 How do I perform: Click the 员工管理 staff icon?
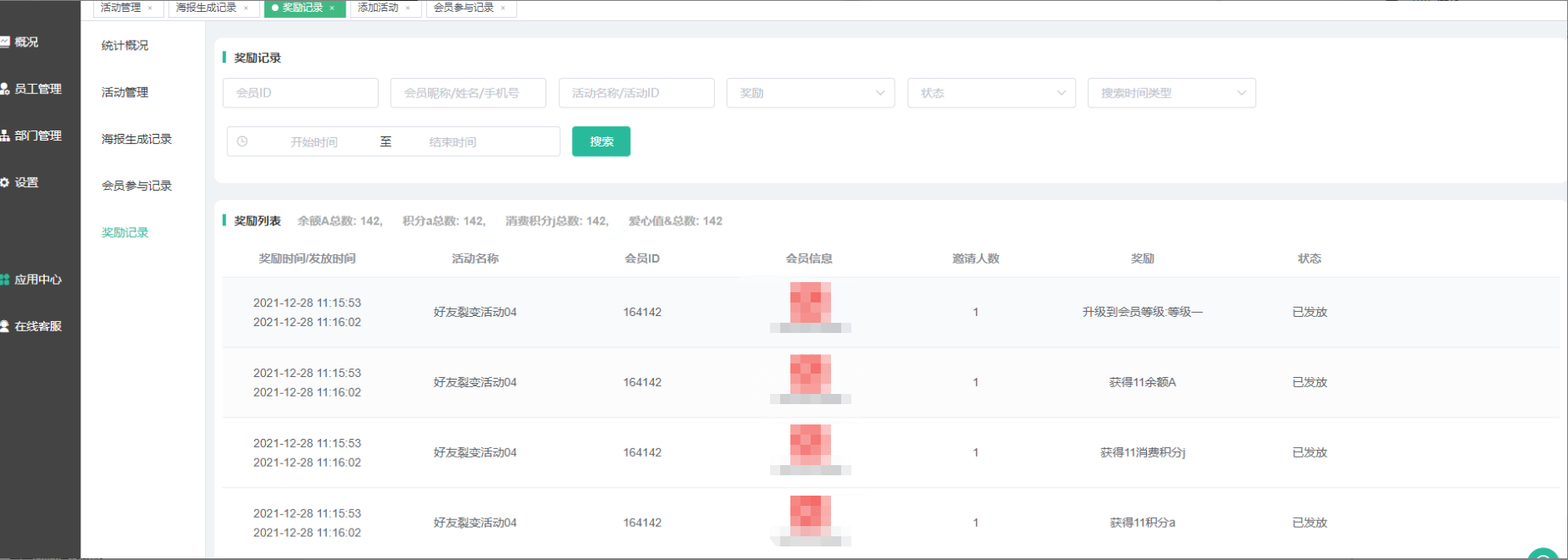click(5, 89)
